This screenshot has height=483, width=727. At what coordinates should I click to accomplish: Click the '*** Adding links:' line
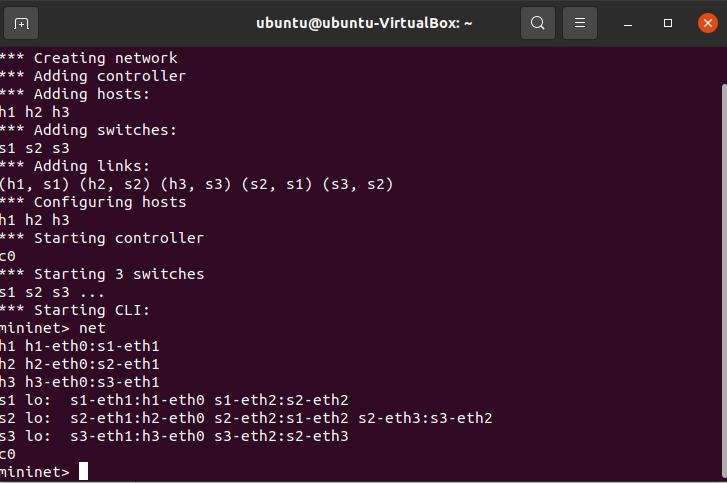pos(75,166)
